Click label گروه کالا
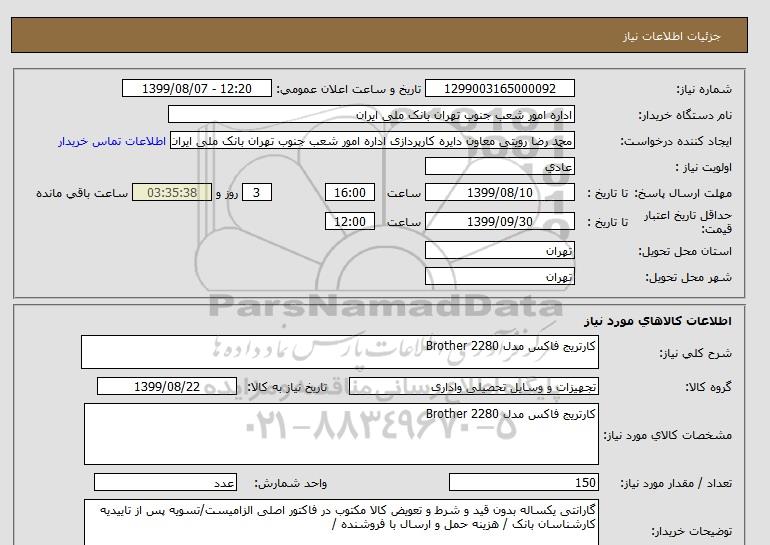Screen dimensions: 770x545 pyautogui.click(x=708, y=387)
